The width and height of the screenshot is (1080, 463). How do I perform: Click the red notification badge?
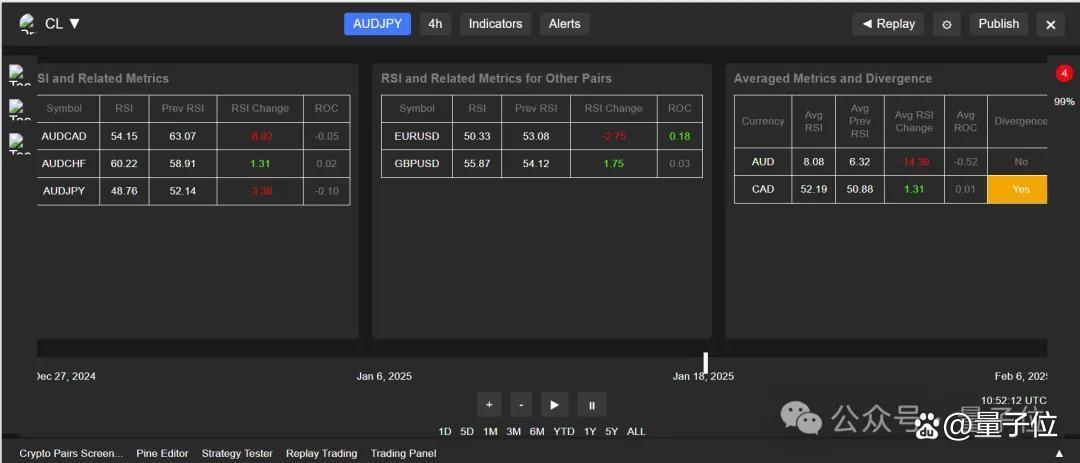click(1064, 74)
